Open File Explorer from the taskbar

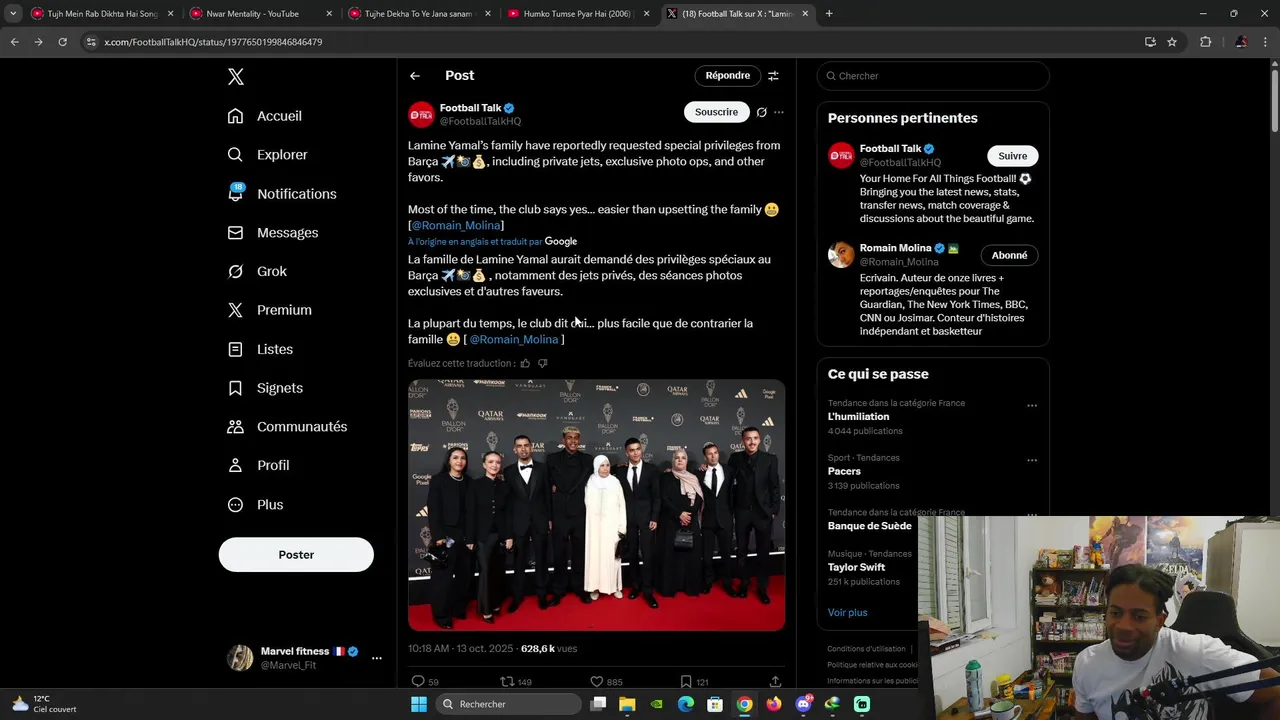click(627, 704)
